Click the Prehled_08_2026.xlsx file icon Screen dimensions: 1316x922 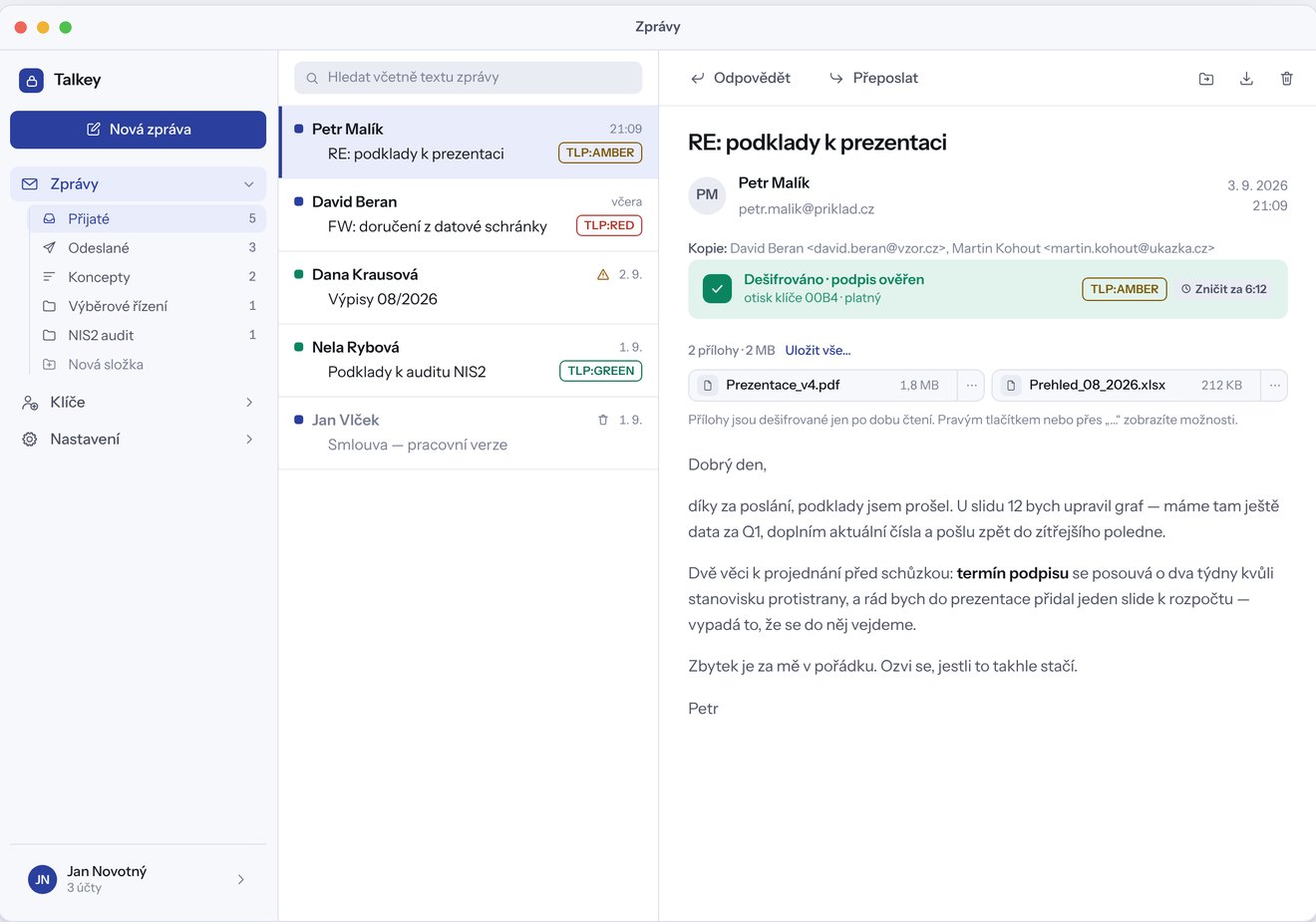click(x=1011, y=385)
